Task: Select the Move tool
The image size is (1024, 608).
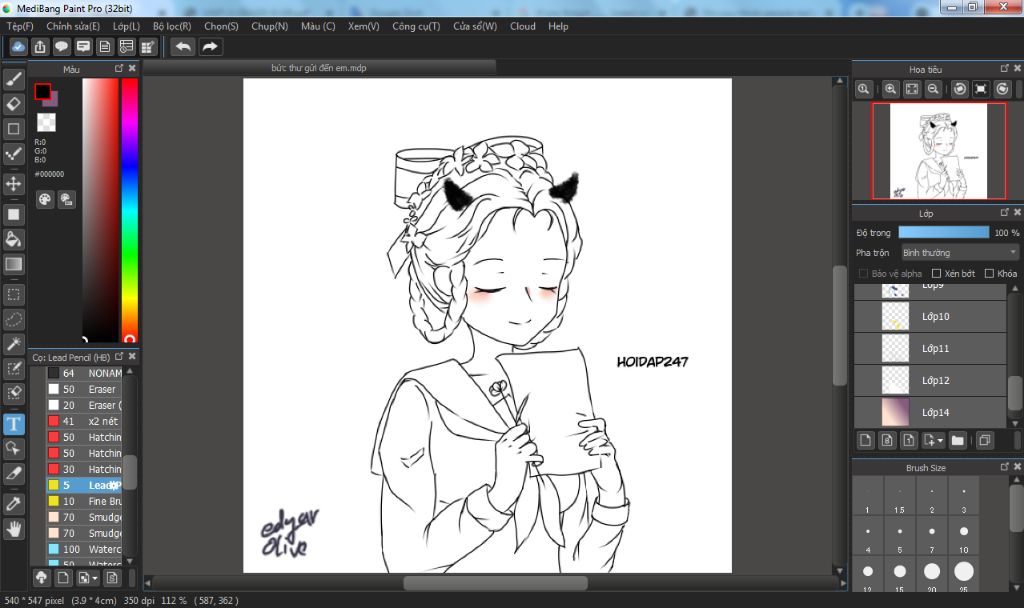Action: (14, 184)
